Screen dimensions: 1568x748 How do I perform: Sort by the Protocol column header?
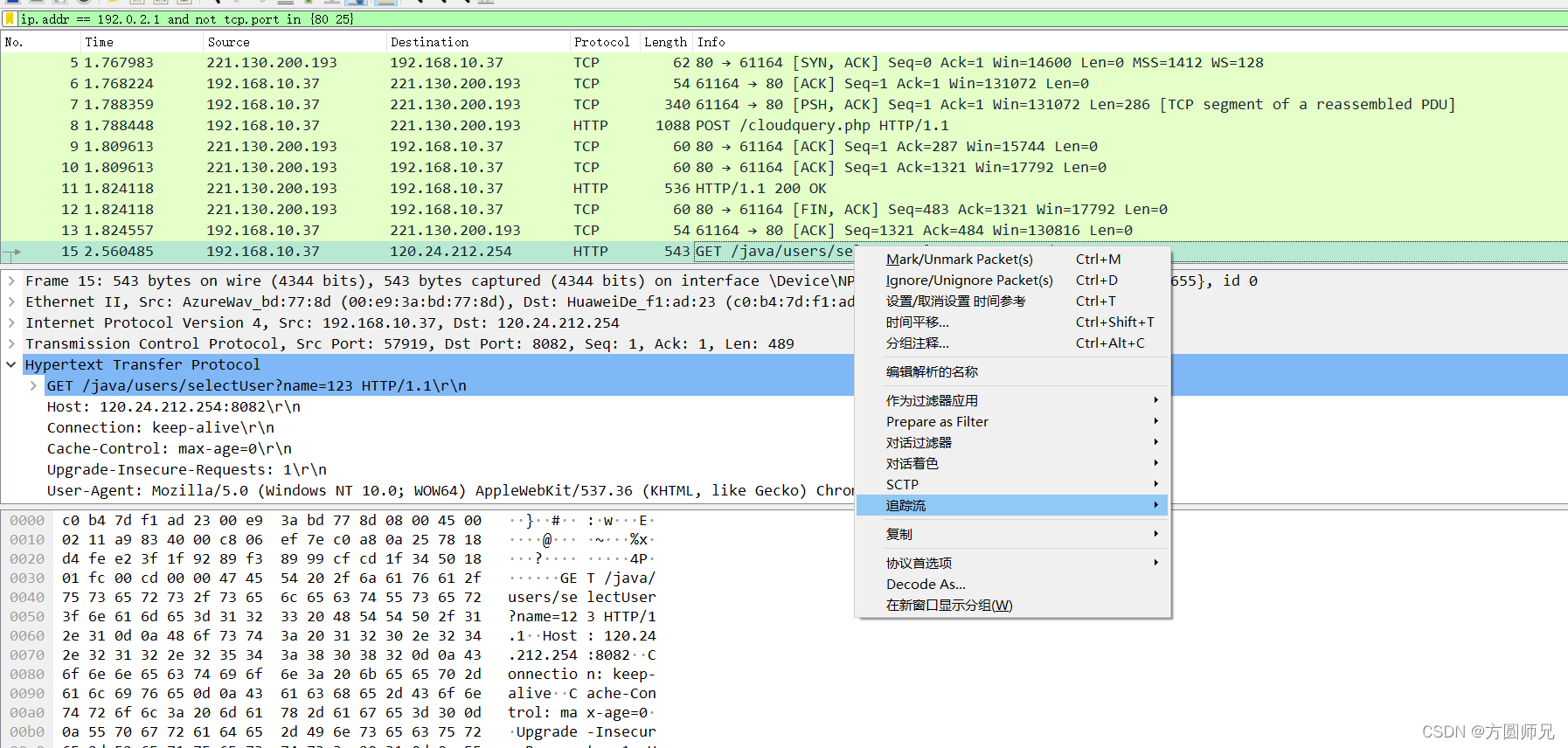point(603,42)
